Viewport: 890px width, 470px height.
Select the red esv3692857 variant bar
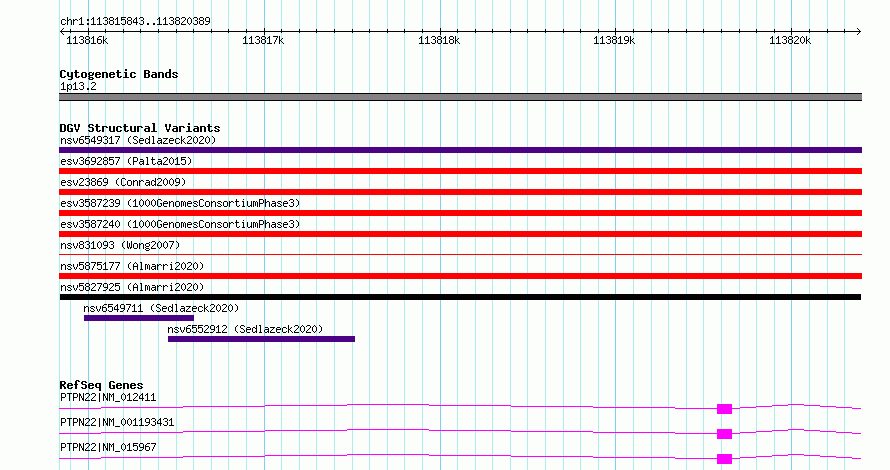click(x=460, y=171)
